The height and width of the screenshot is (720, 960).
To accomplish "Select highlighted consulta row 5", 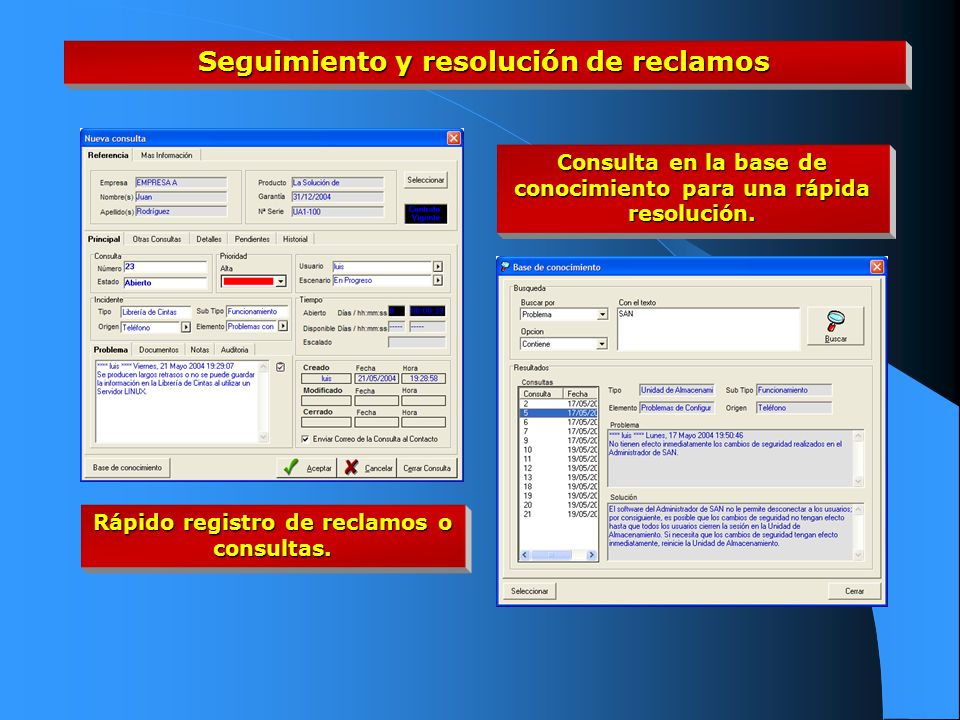I will coord(558,413).
